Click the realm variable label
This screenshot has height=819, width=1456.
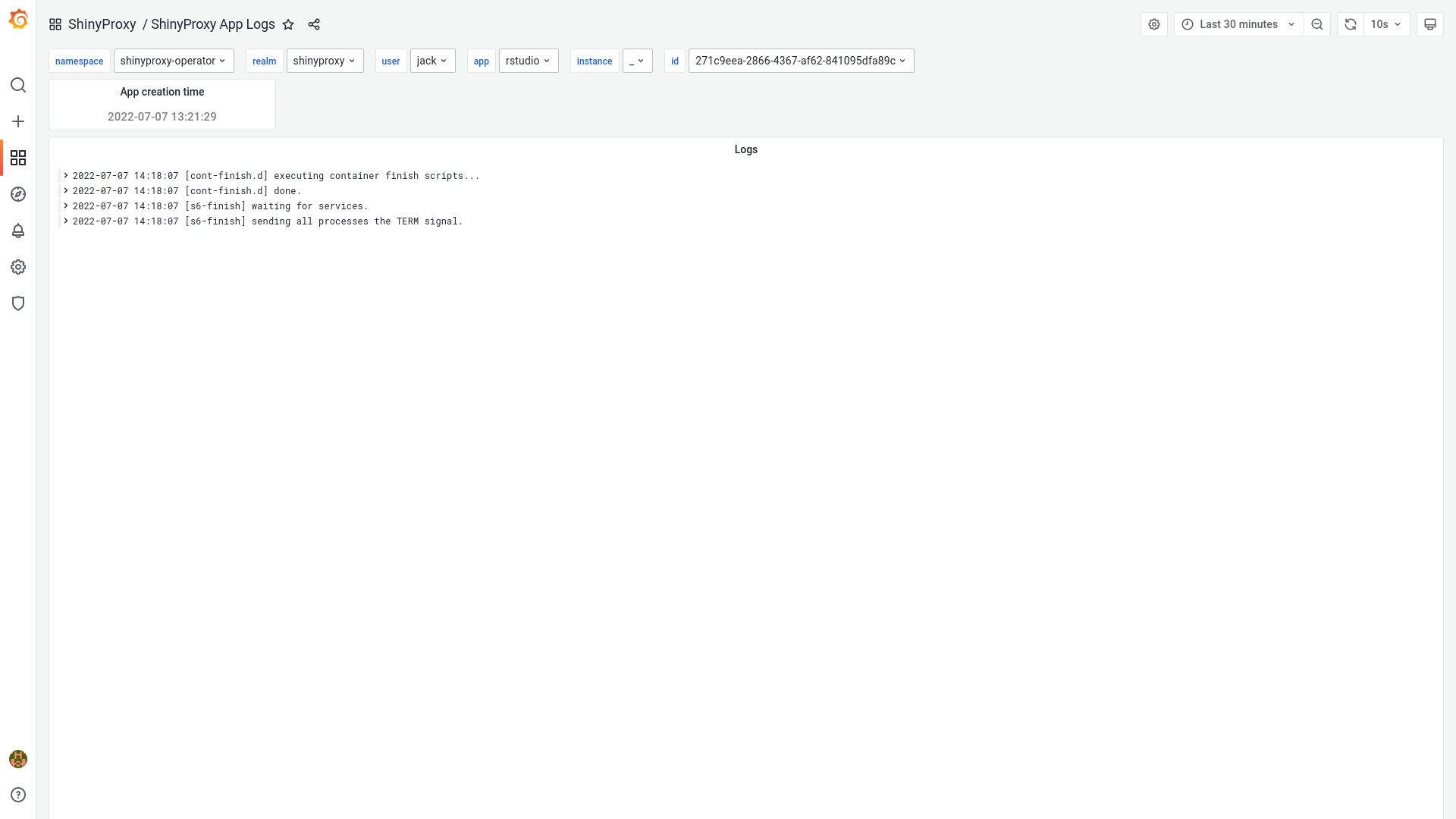pyautogui.click(x=264, y=61)
